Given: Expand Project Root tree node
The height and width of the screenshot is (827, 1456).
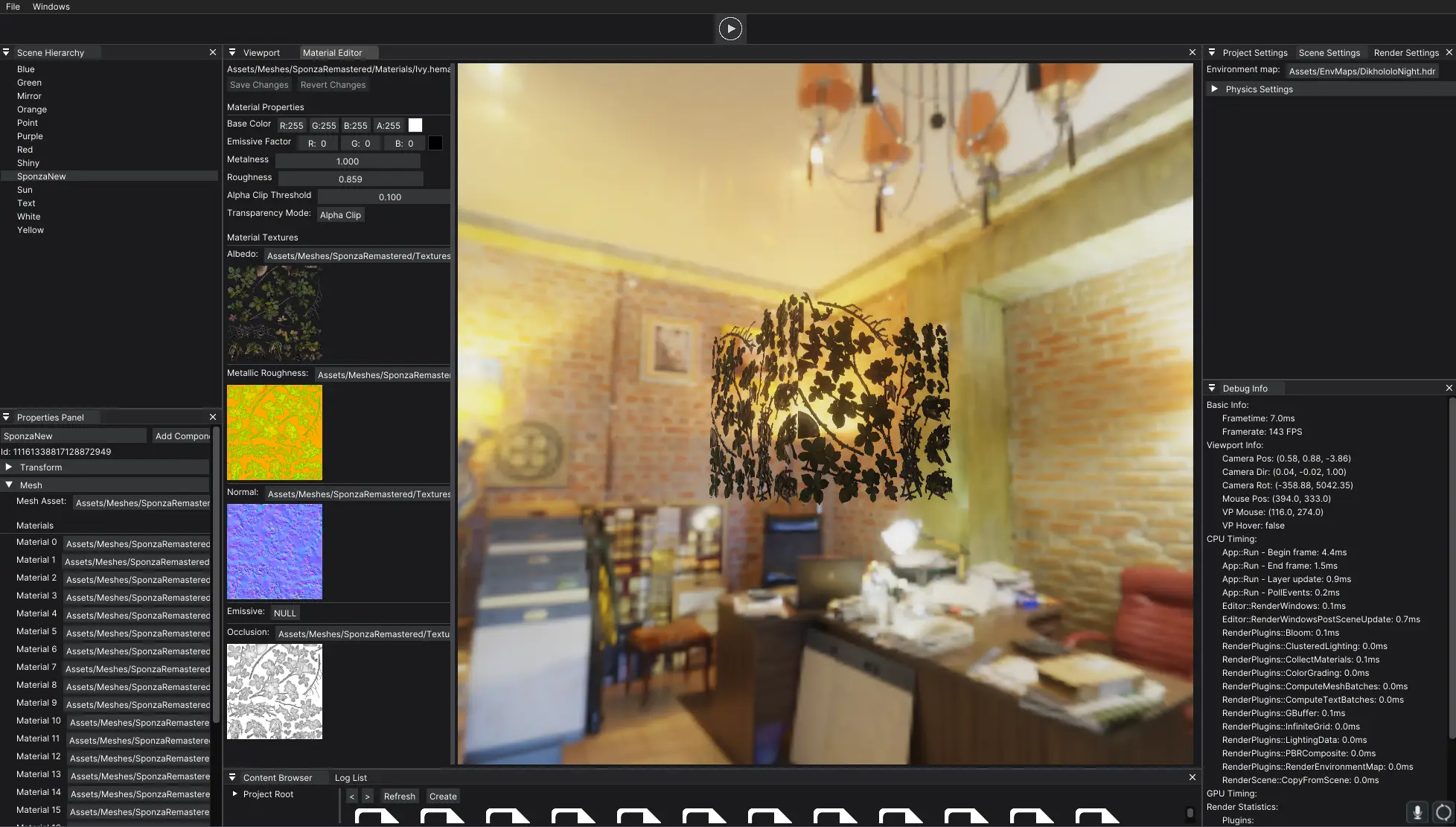Looking at the screenshot, I should [234, 794].
